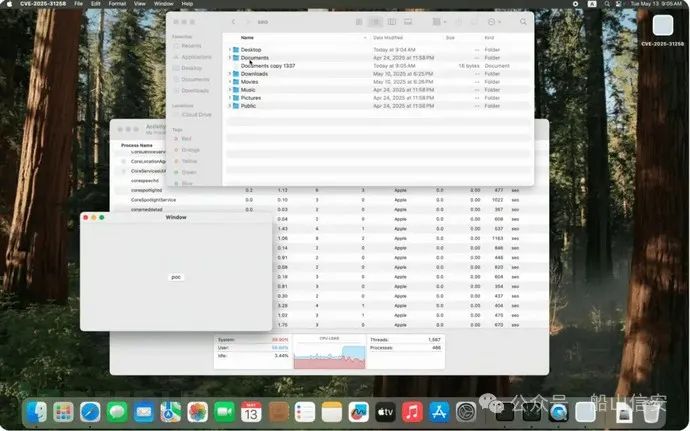Open iCloud Drive in Finder sidebar
Screen dimensions: 690x431
[196, 114]
